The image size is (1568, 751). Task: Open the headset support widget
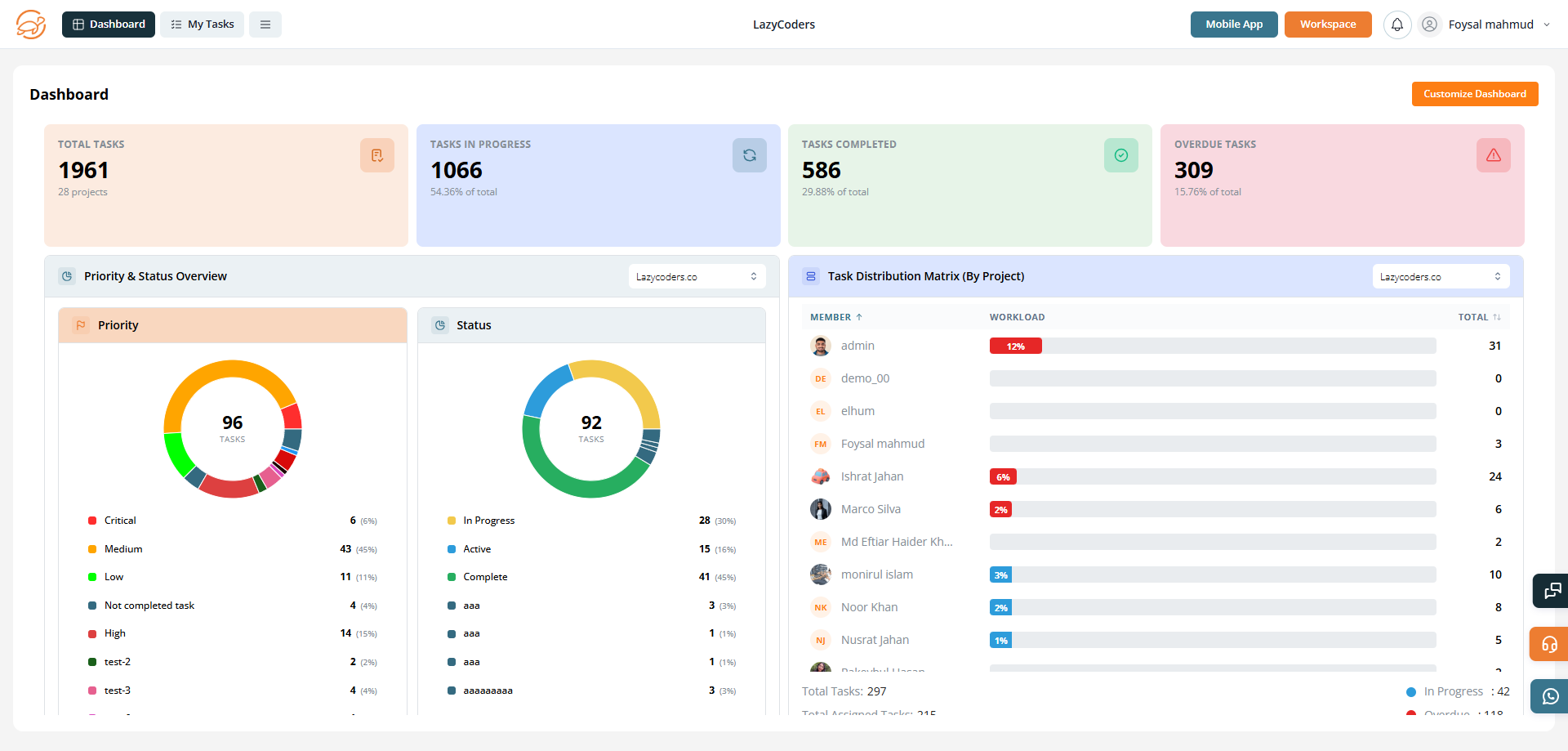coord(1549,644)
